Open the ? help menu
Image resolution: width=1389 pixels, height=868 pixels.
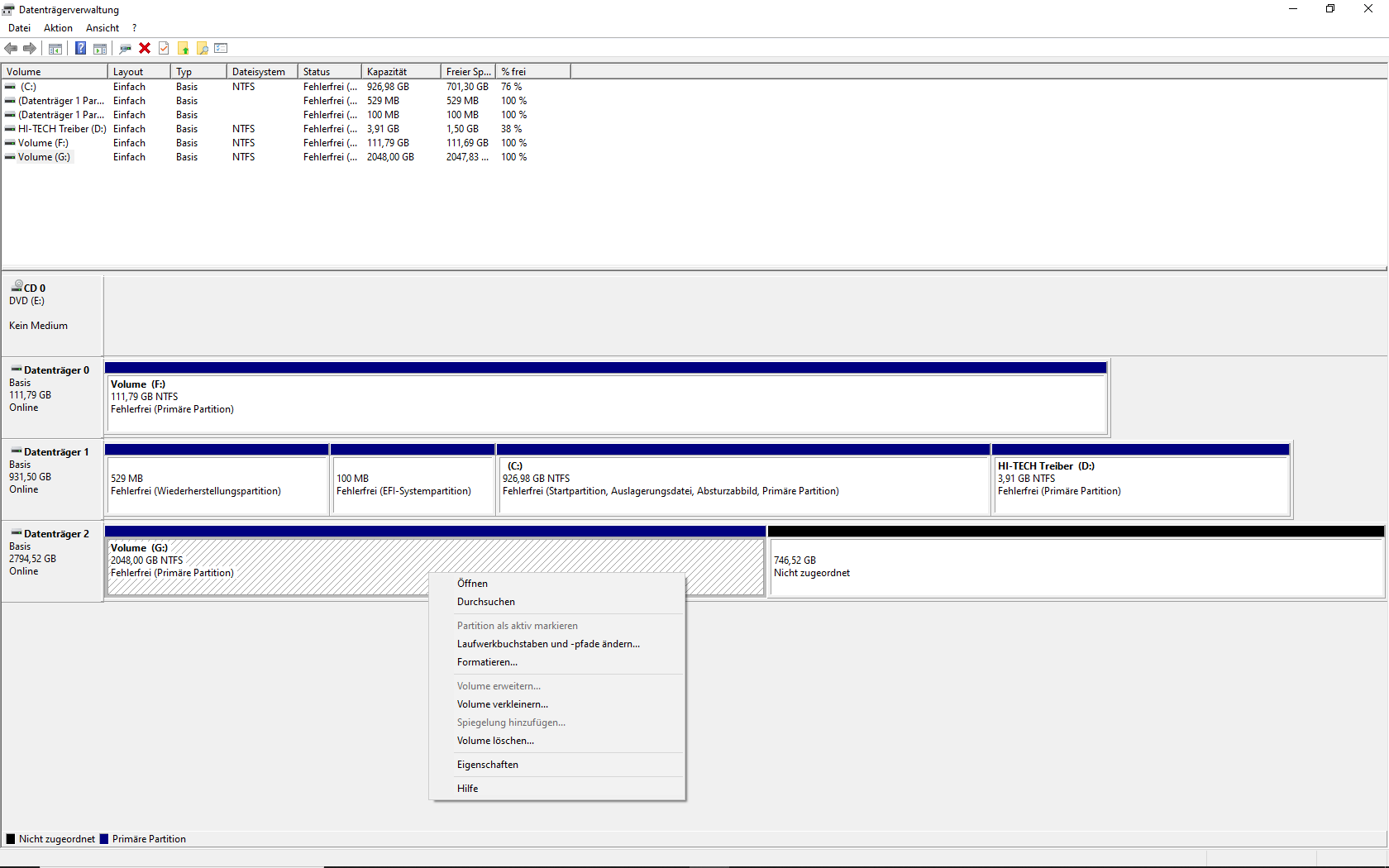[134, 28]
